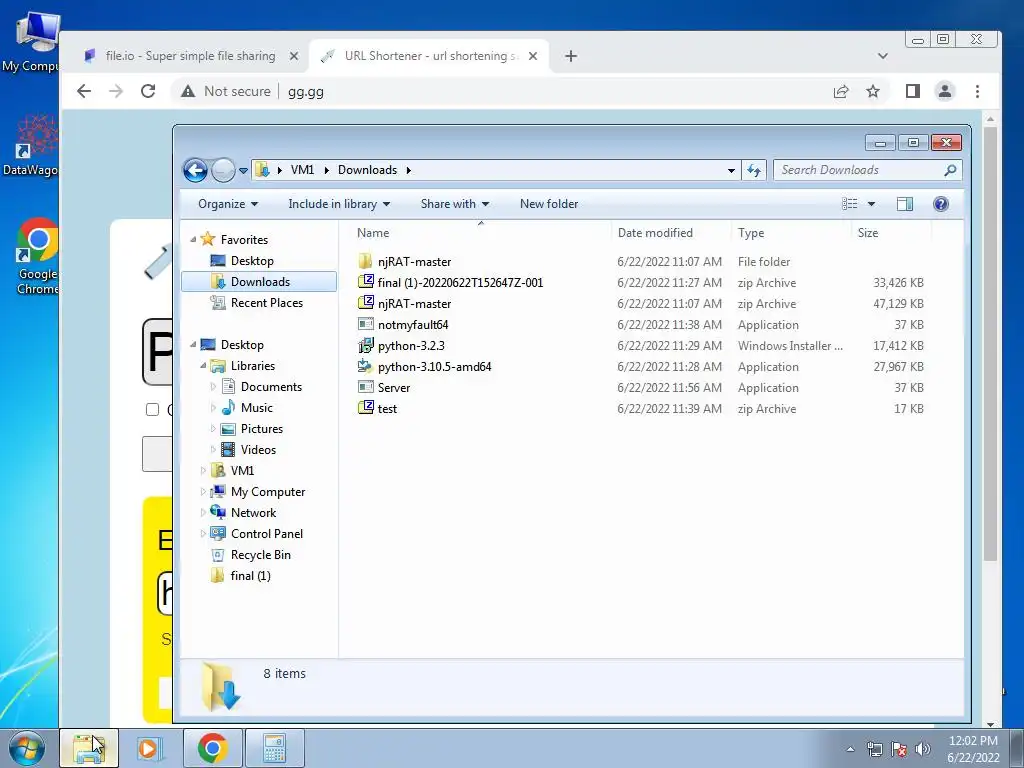Select the test zip archive icon
Viewport: 1024px width, 768px height.
coord(365,408)
